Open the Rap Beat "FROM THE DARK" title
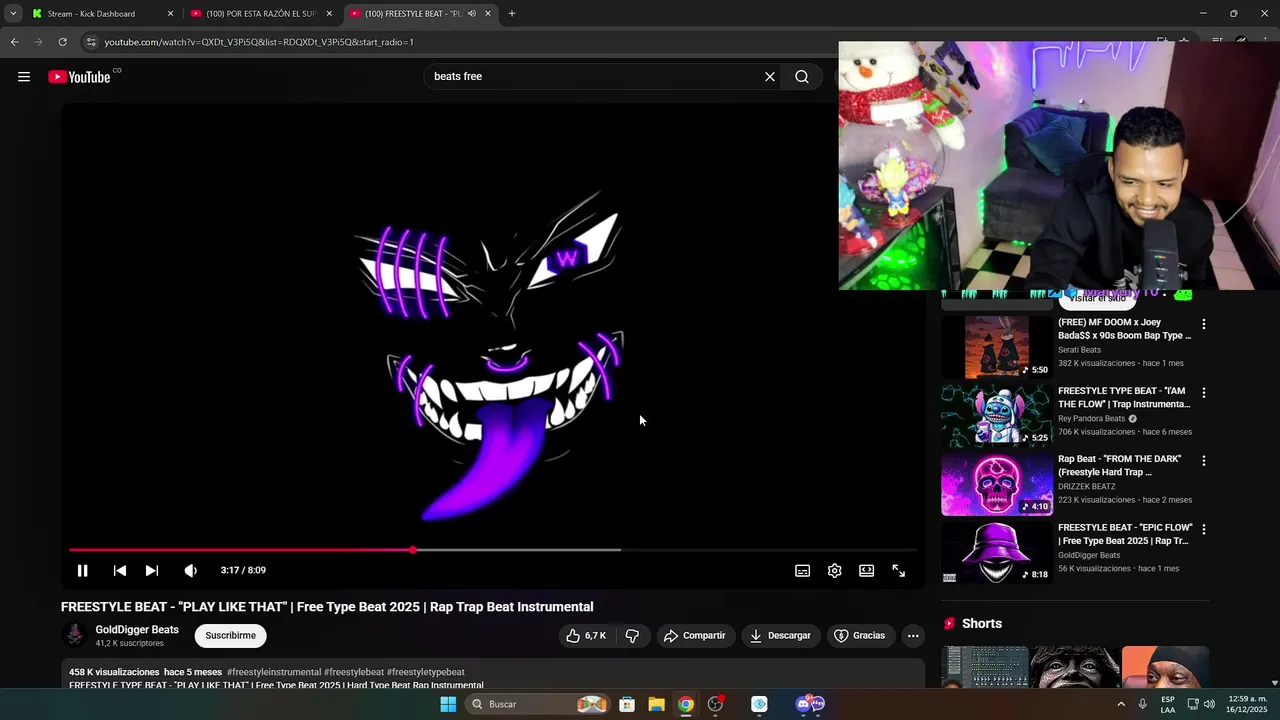The height and width of the screenshot is (720, 1280). 1120,465
